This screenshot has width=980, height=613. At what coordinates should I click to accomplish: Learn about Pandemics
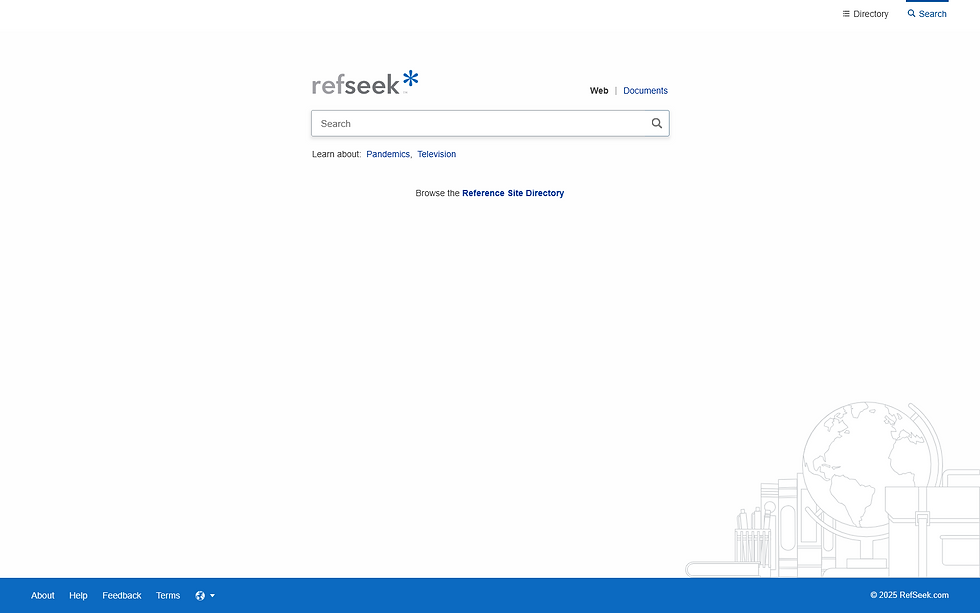coord(387,154)
